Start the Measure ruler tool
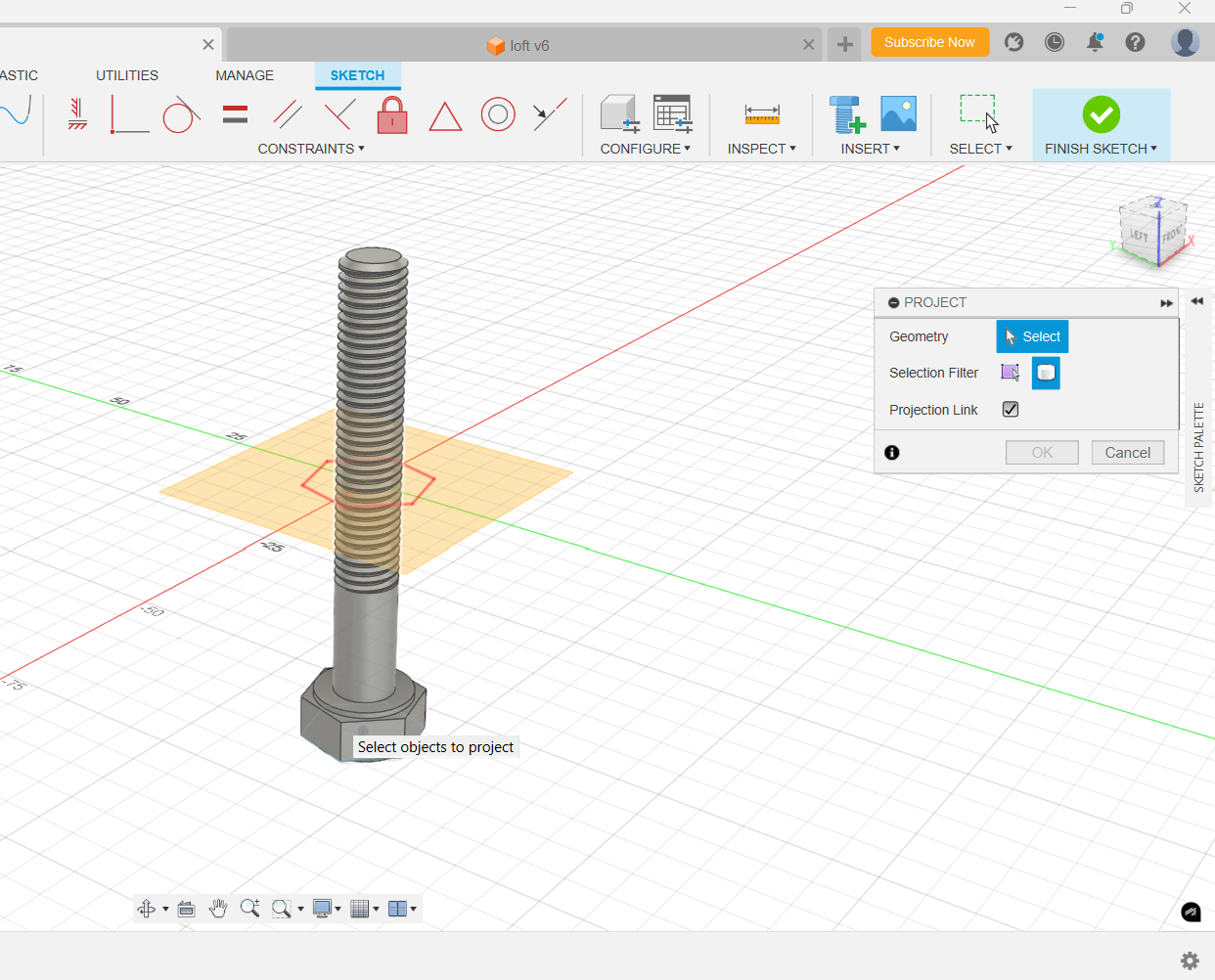Screen dimensions: 1215x980 pos(762,114)
